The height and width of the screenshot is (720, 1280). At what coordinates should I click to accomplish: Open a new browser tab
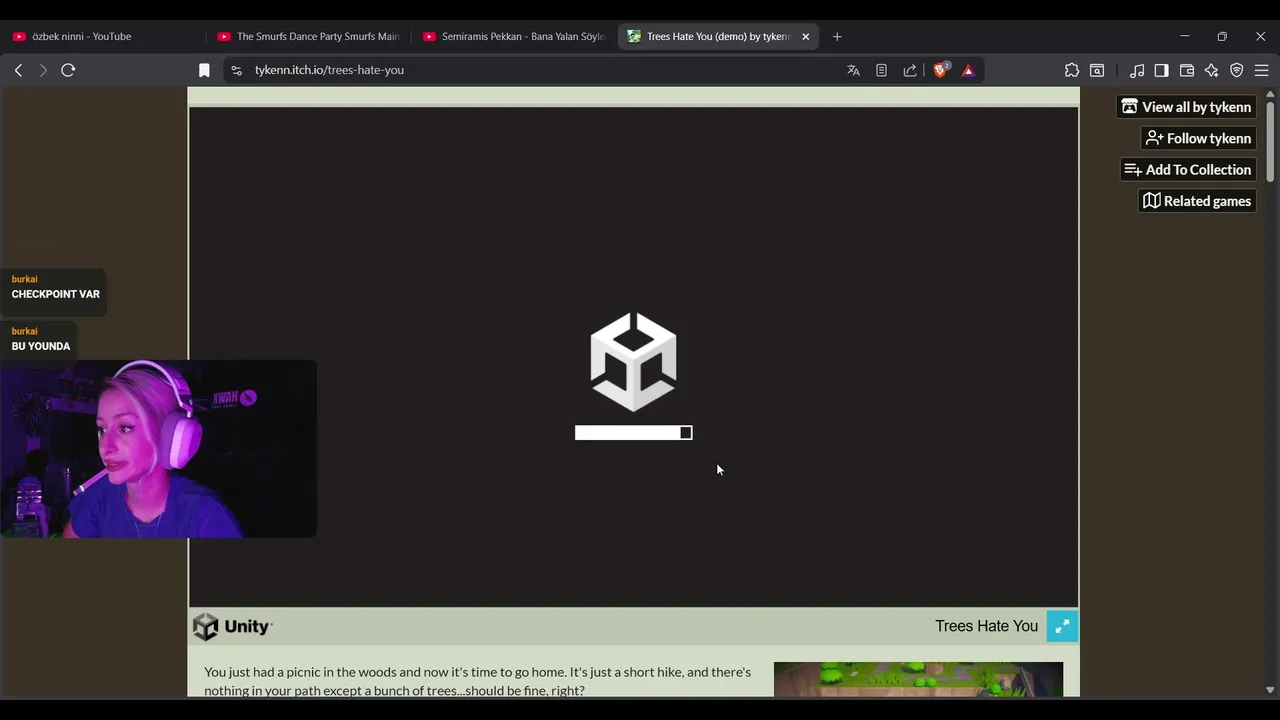837,36
